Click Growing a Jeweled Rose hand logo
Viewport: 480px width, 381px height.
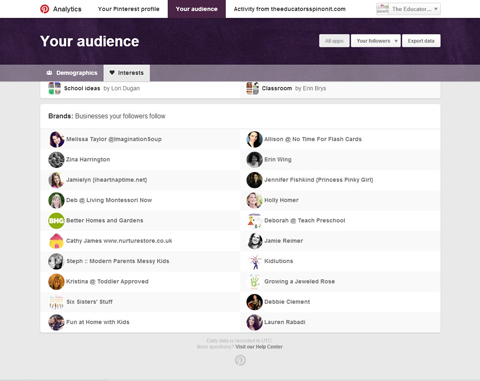(x=254, y=282)
